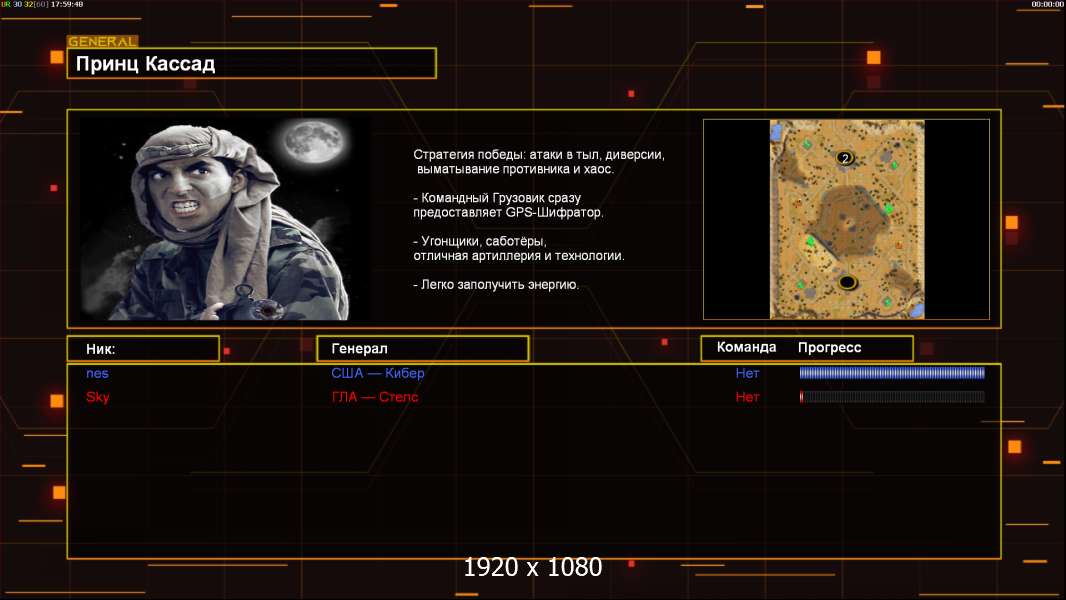Click the 00:00:00 timer in the corner

(1047, 4)
